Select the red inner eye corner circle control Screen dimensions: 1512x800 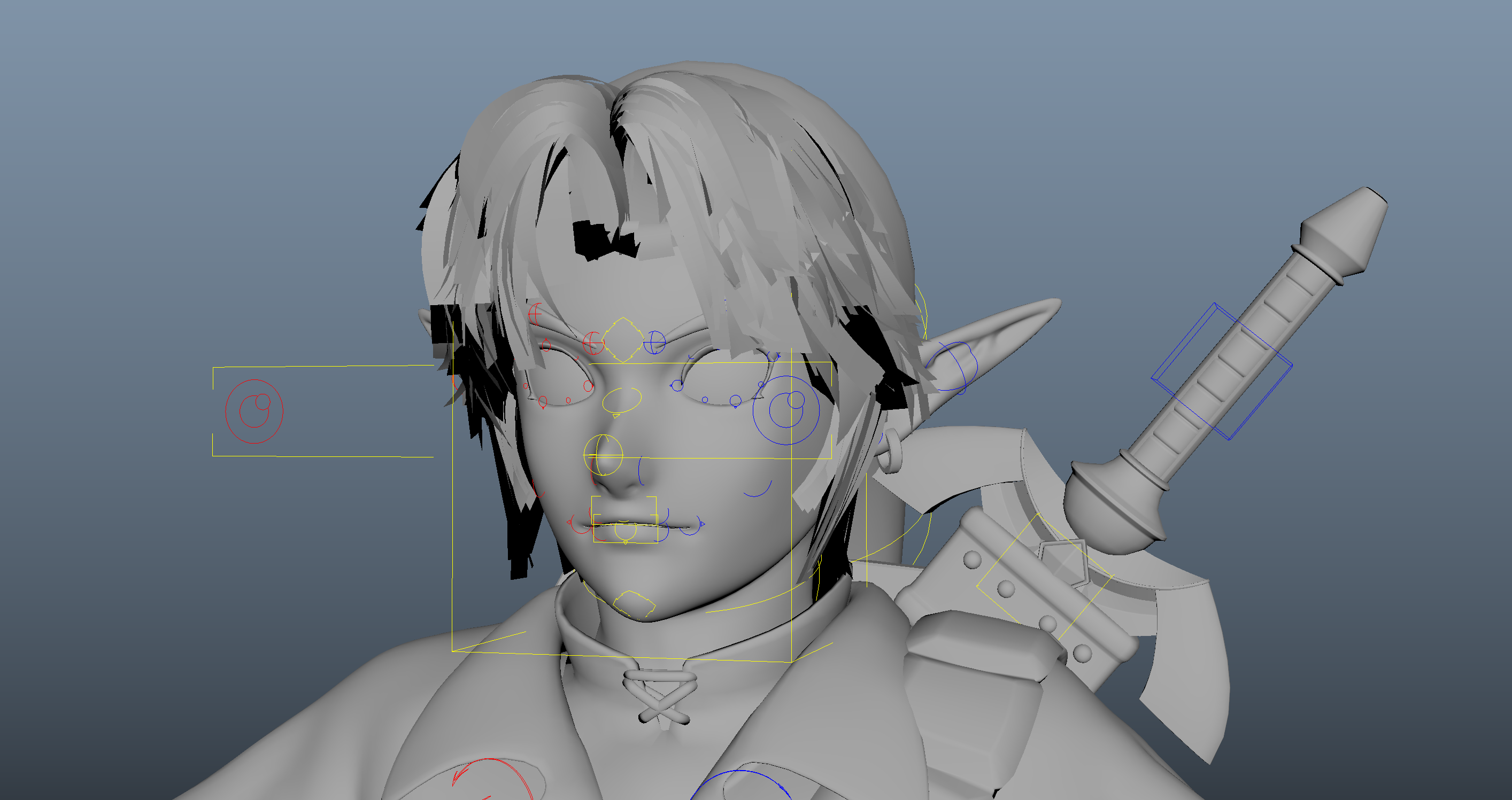tap(588, 386)
